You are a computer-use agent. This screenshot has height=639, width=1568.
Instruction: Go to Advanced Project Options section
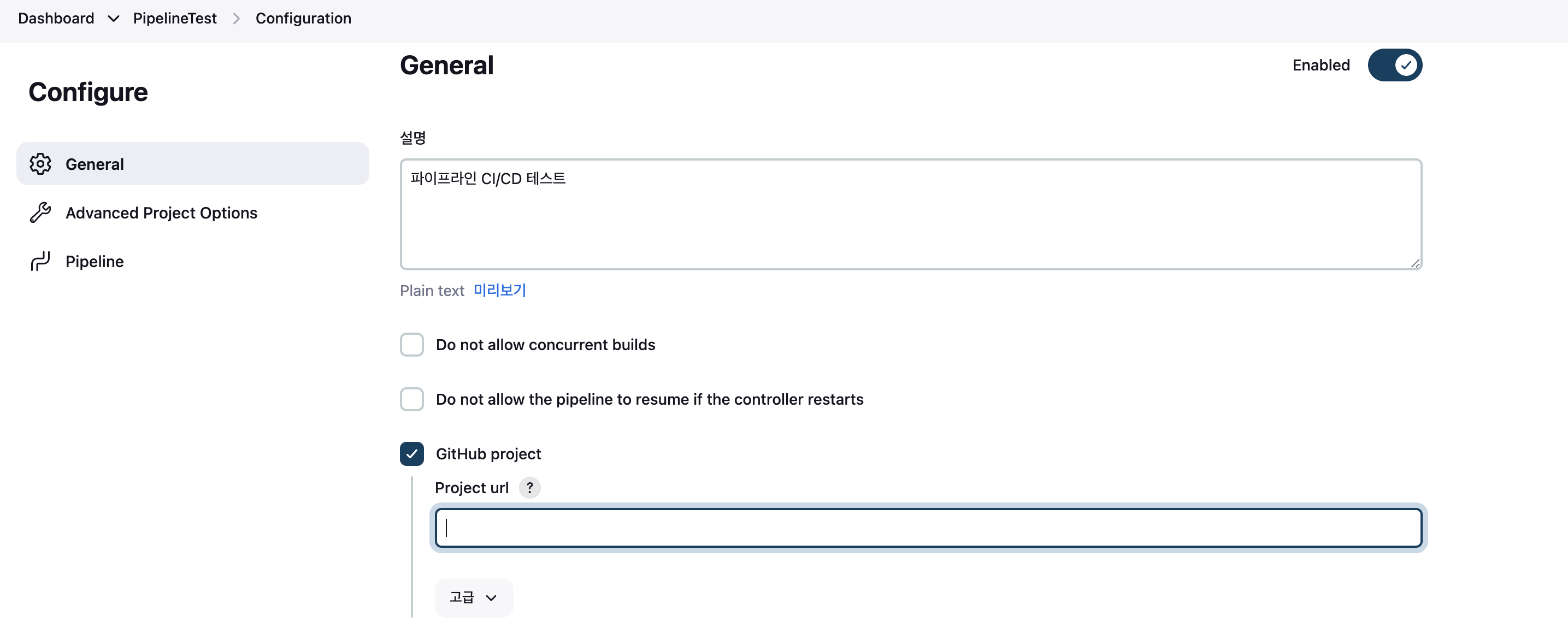click(x=161, y=212)
